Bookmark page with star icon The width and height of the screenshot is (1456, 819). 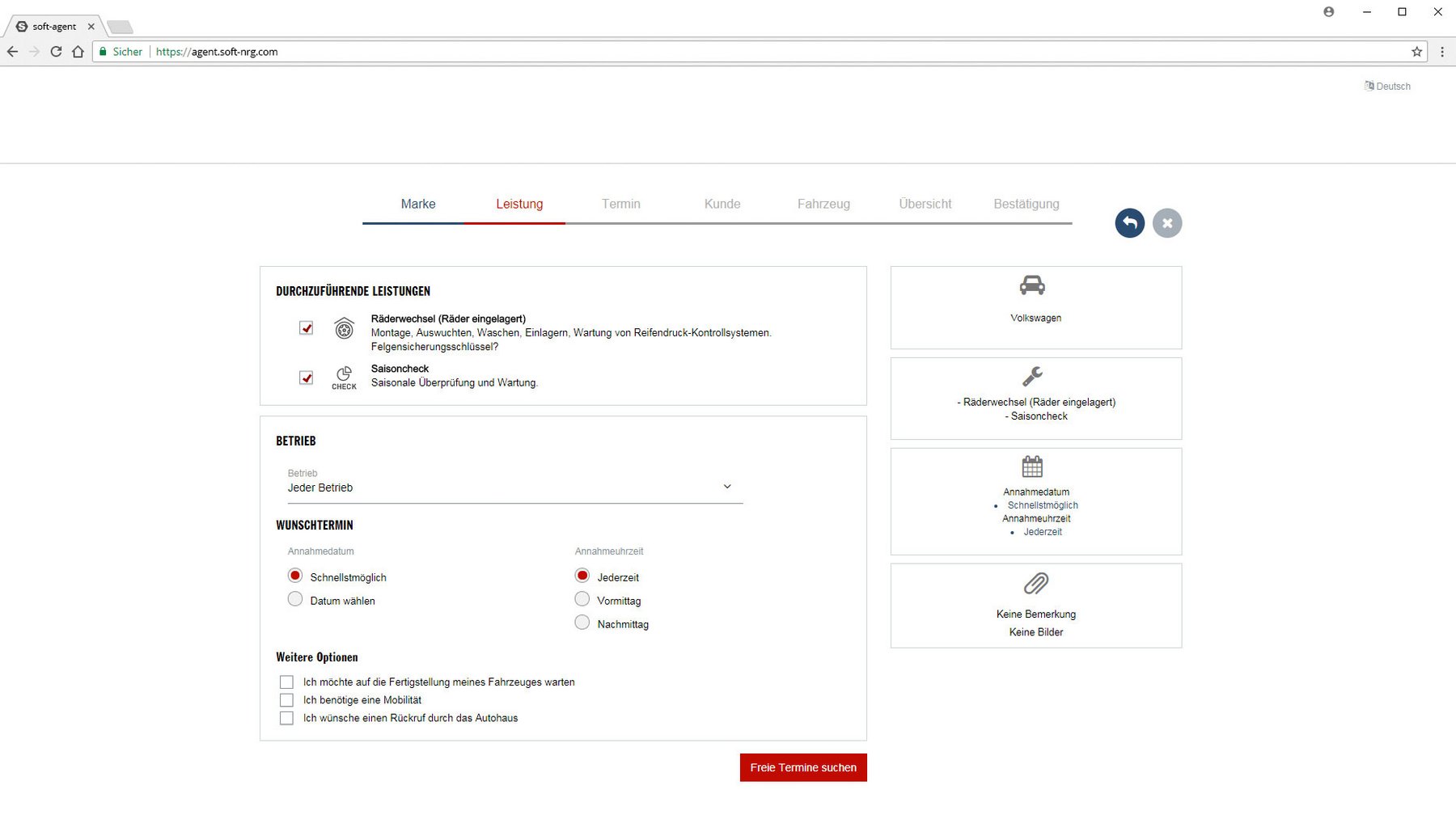coord(1416,52)
